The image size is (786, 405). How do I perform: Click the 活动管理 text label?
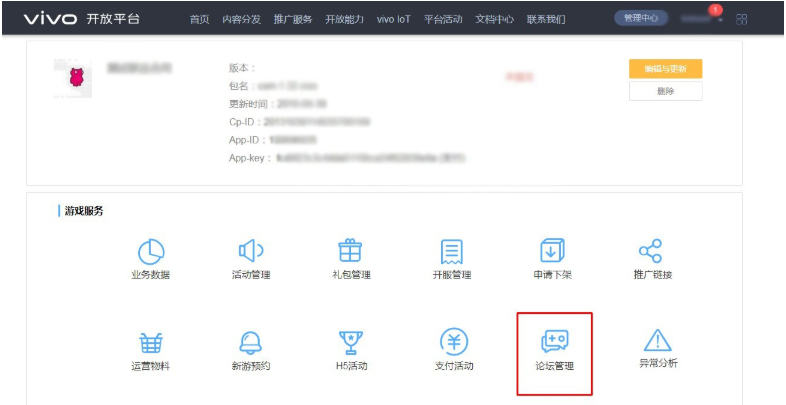[251, 275]
